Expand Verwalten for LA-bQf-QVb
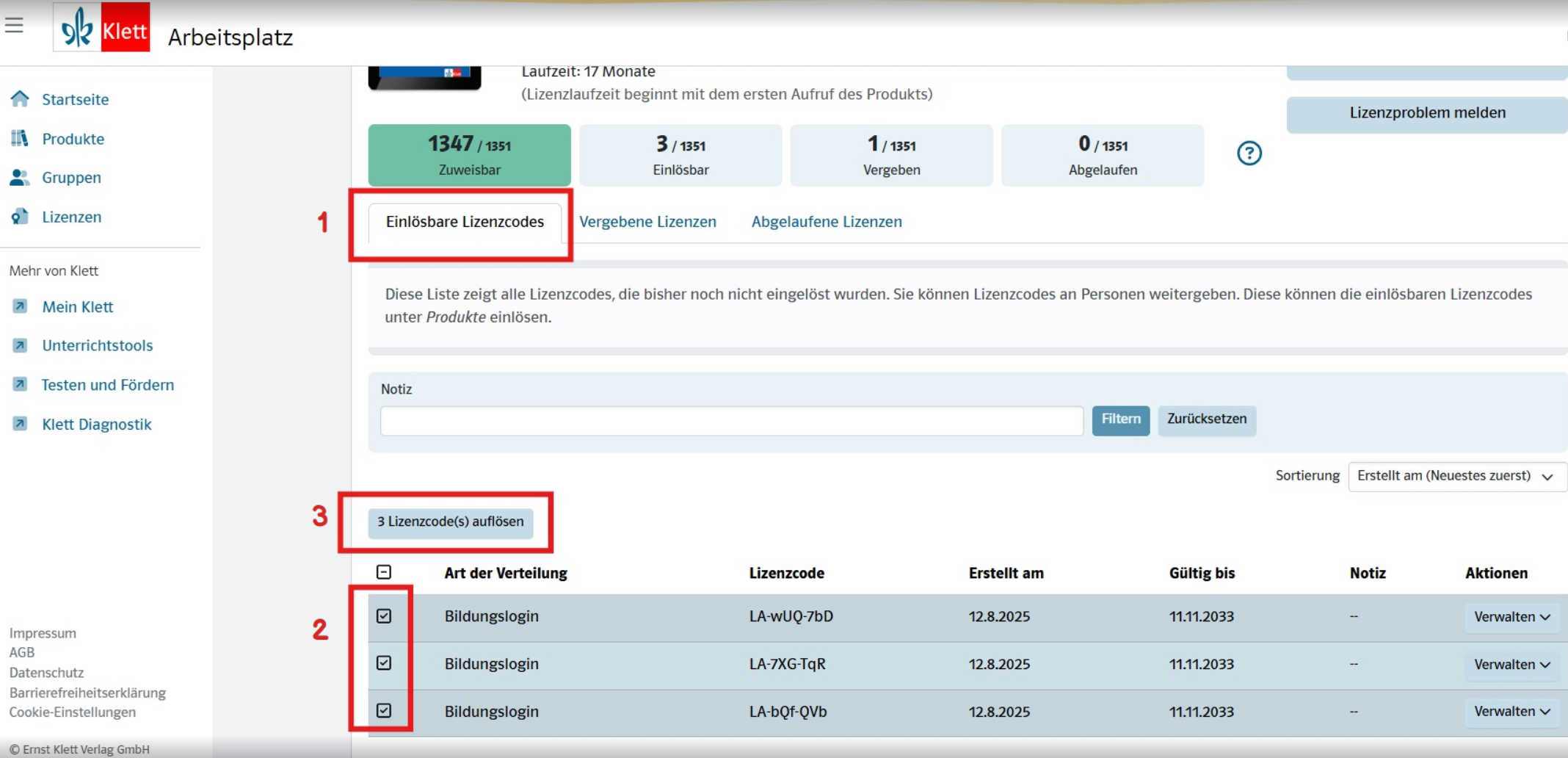The image size is (1568, 758). click(1511, 712)
